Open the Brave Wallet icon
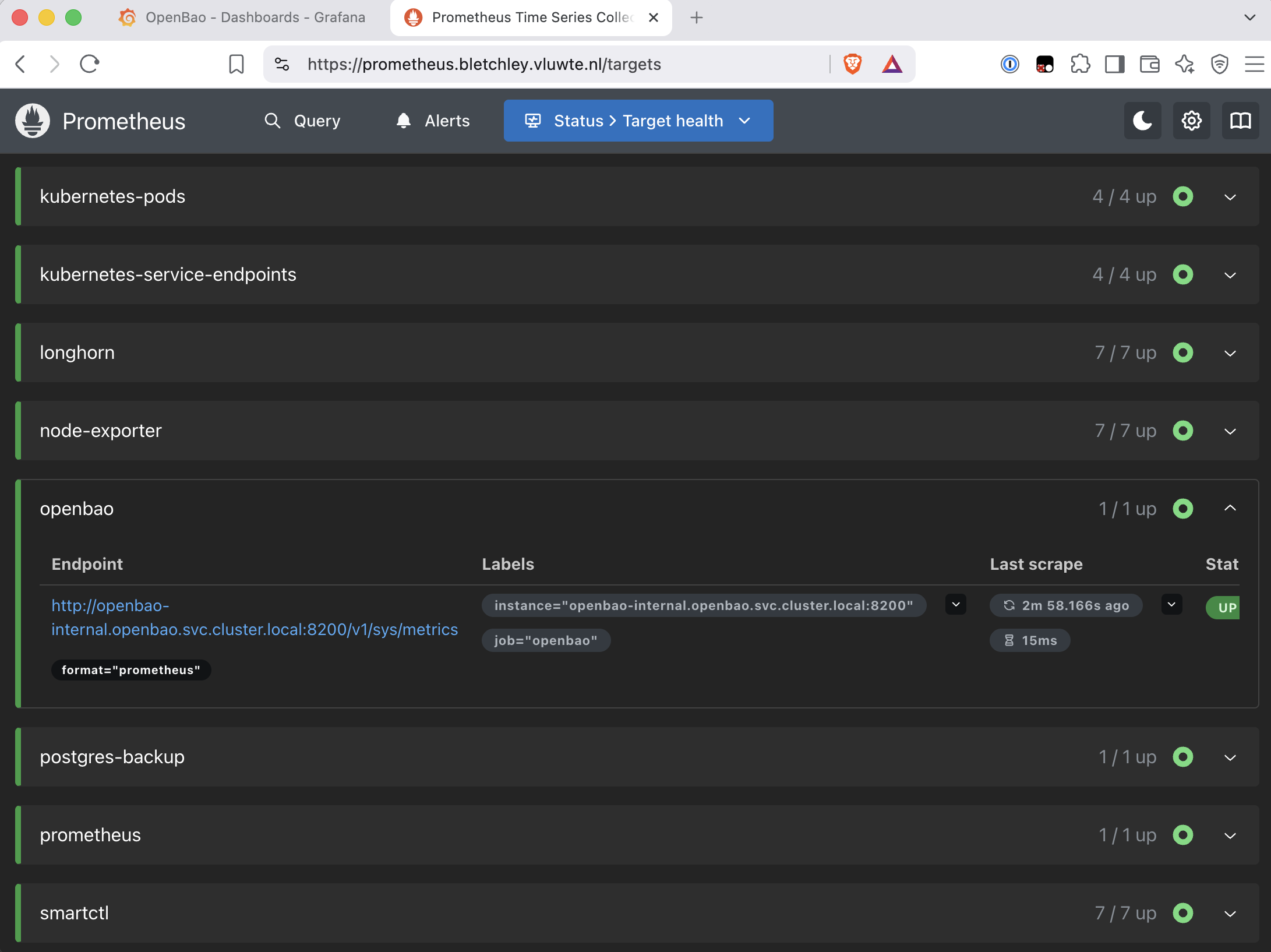 (1149, 64)
